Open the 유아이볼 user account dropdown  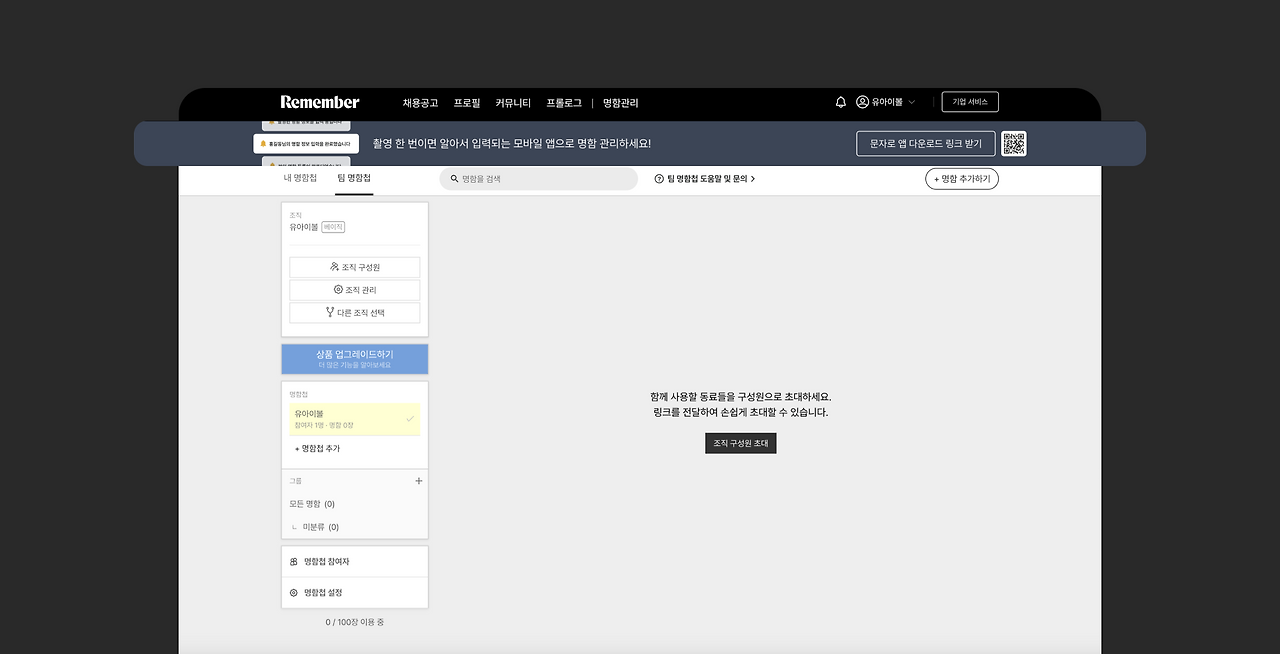click(x=886, y=102)
